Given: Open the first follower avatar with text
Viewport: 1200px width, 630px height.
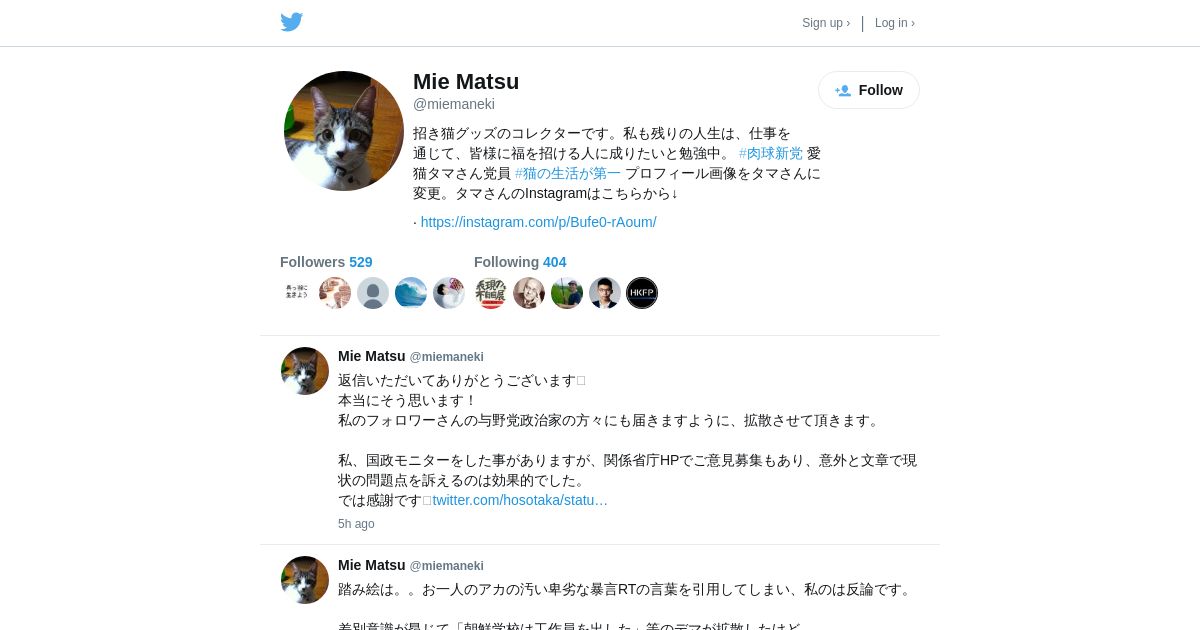Looking at the screenshot, I should [x=297, y=293].
